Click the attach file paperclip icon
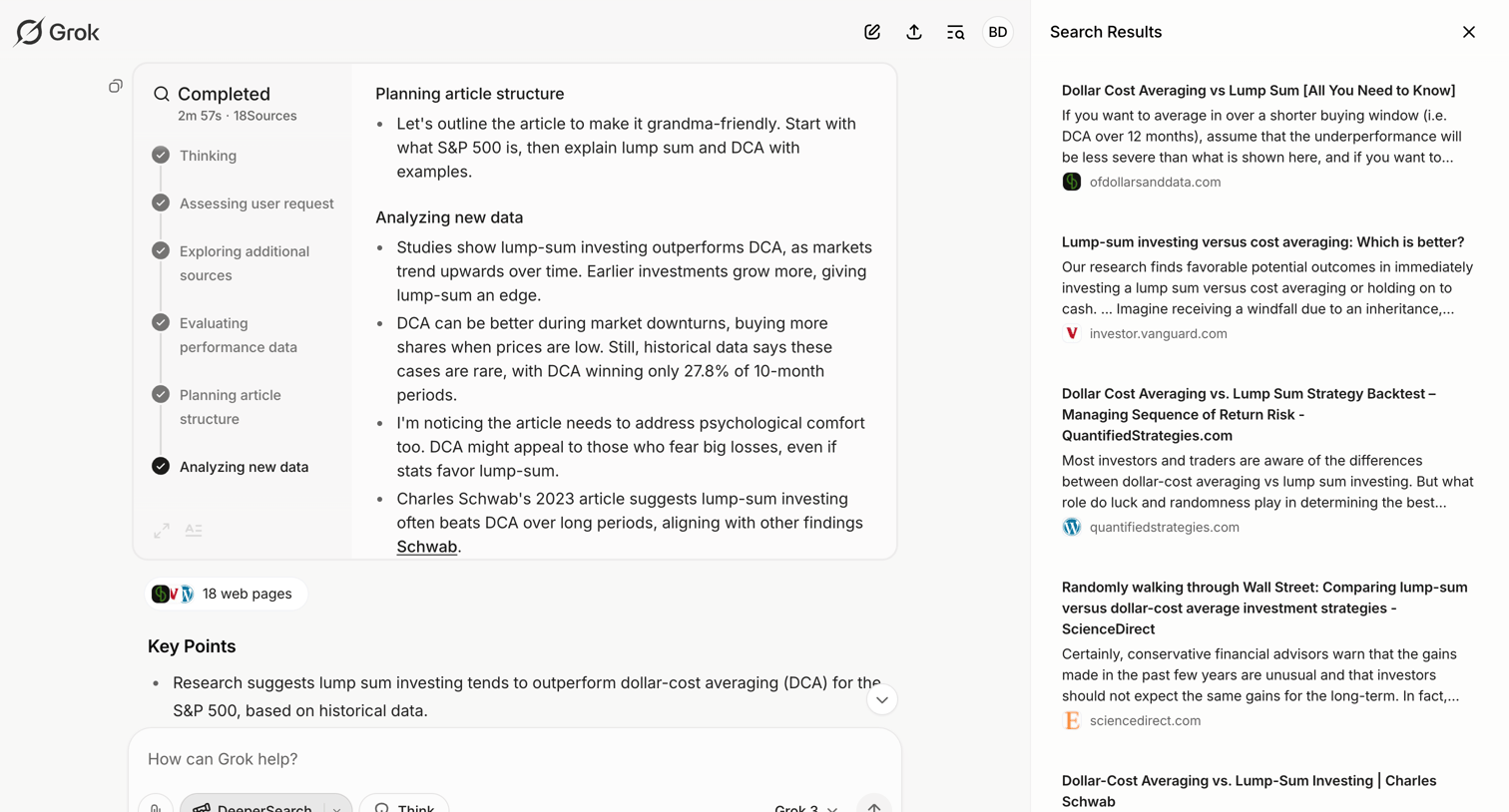 click(x=156, y=807)
